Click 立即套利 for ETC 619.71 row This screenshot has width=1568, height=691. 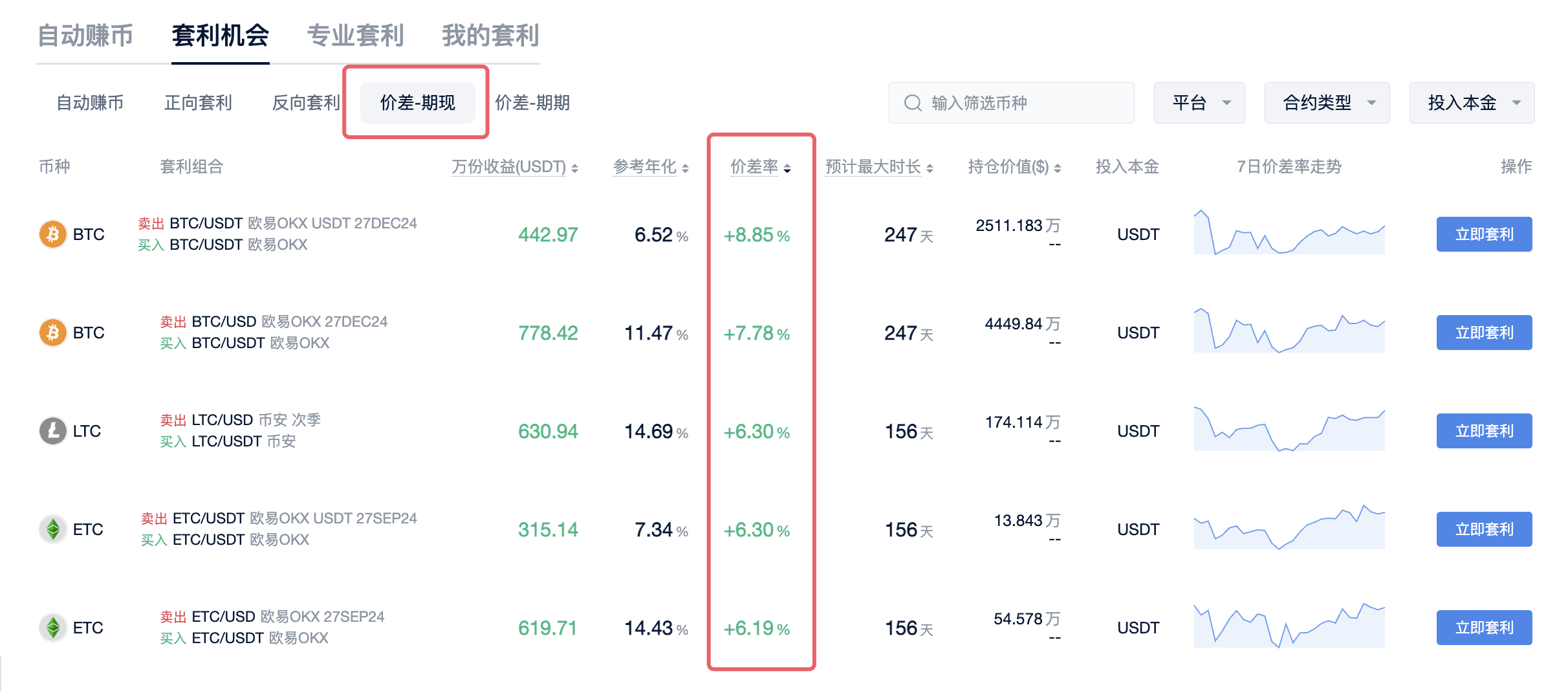coord(1485,628)
